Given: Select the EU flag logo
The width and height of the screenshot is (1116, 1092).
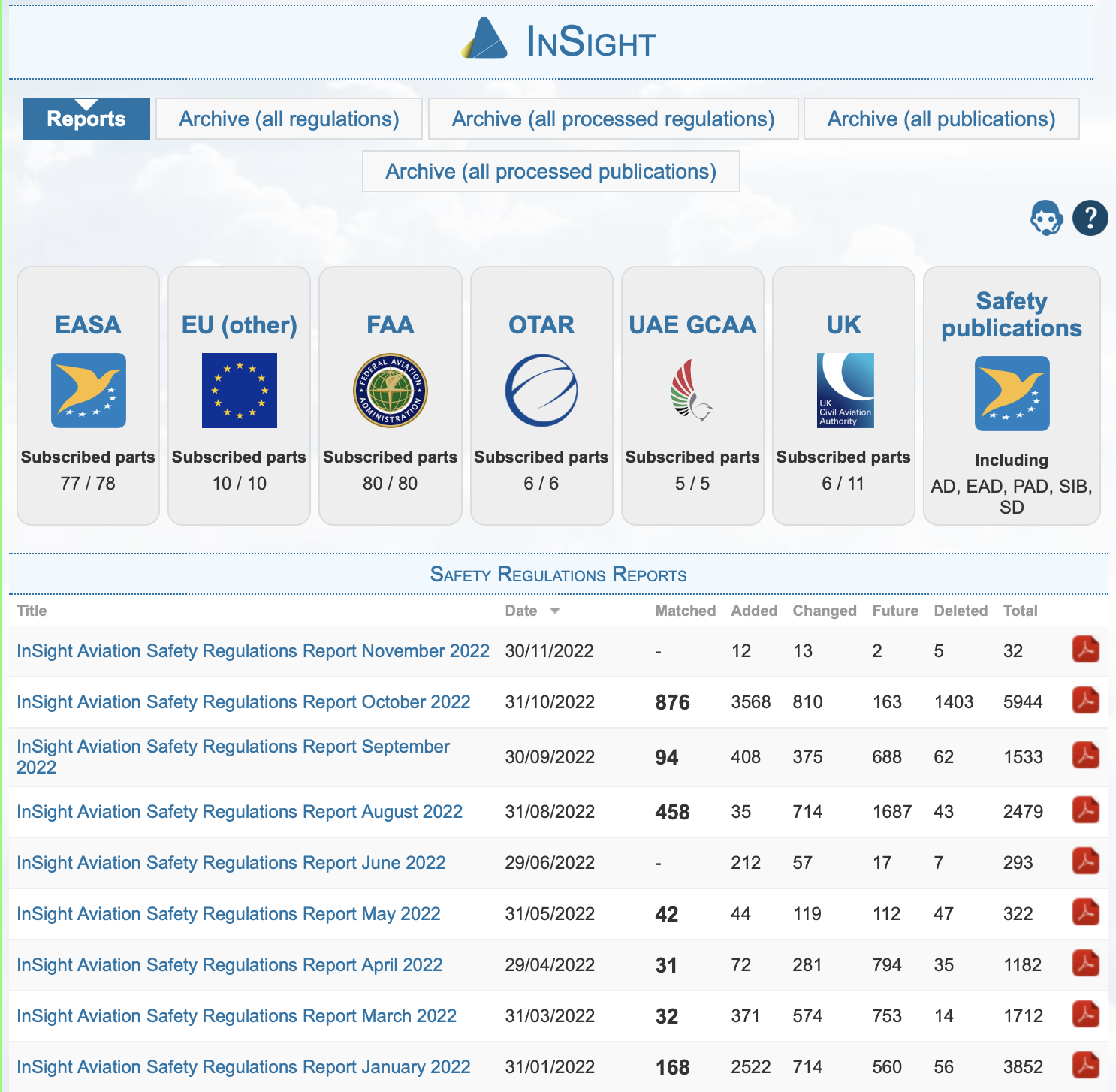Looking at the screenshot, I should point(240,391).
